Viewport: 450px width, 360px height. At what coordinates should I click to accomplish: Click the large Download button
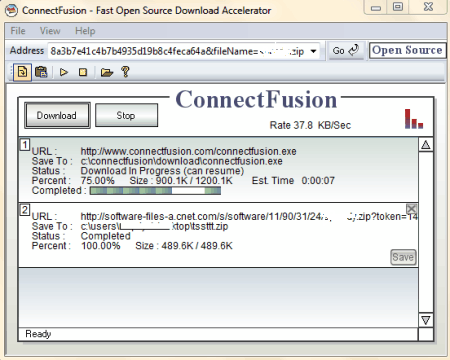57,115
